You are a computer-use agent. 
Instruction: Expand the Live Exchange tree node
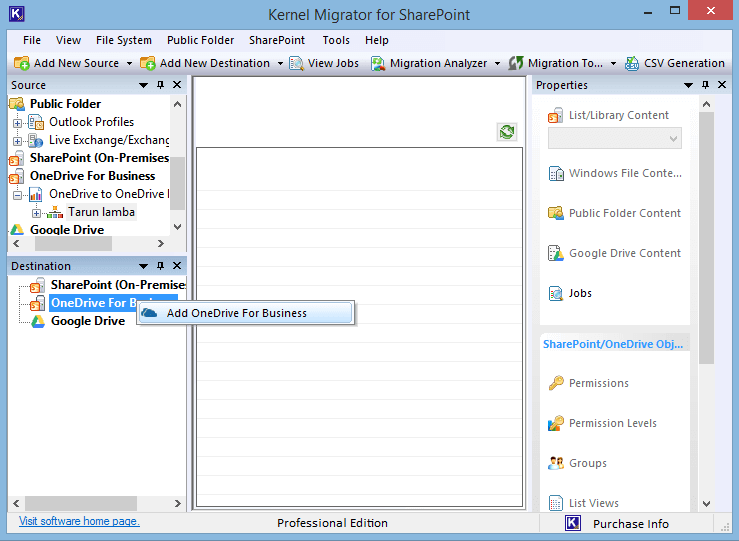[x=17, y=141]
